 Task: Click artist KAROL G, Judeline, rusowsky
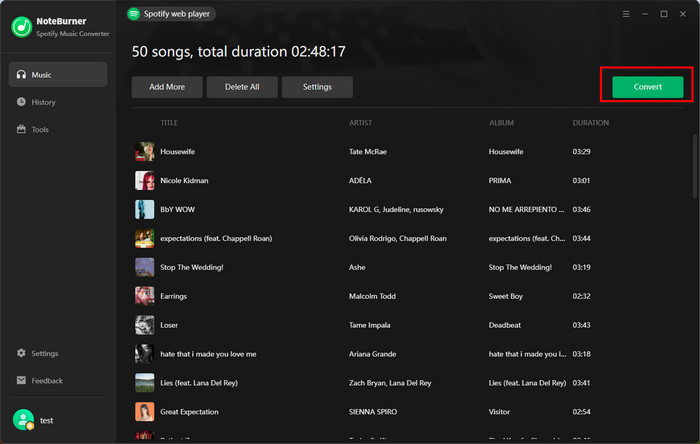pyautogui.click(x=396, y=210)
